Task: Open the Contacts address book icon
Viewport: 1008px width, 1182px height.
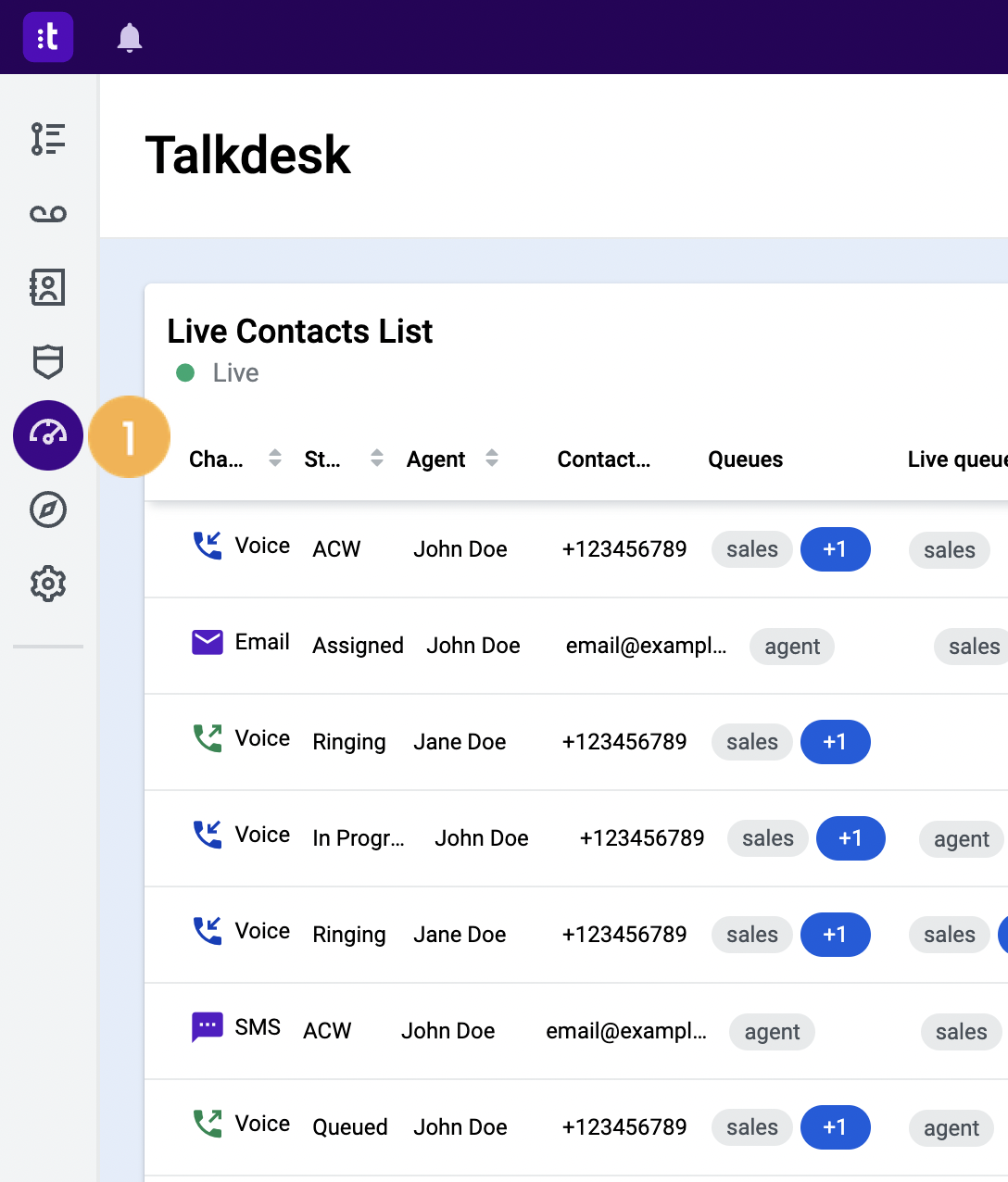Action: click(x=48, y=288)
